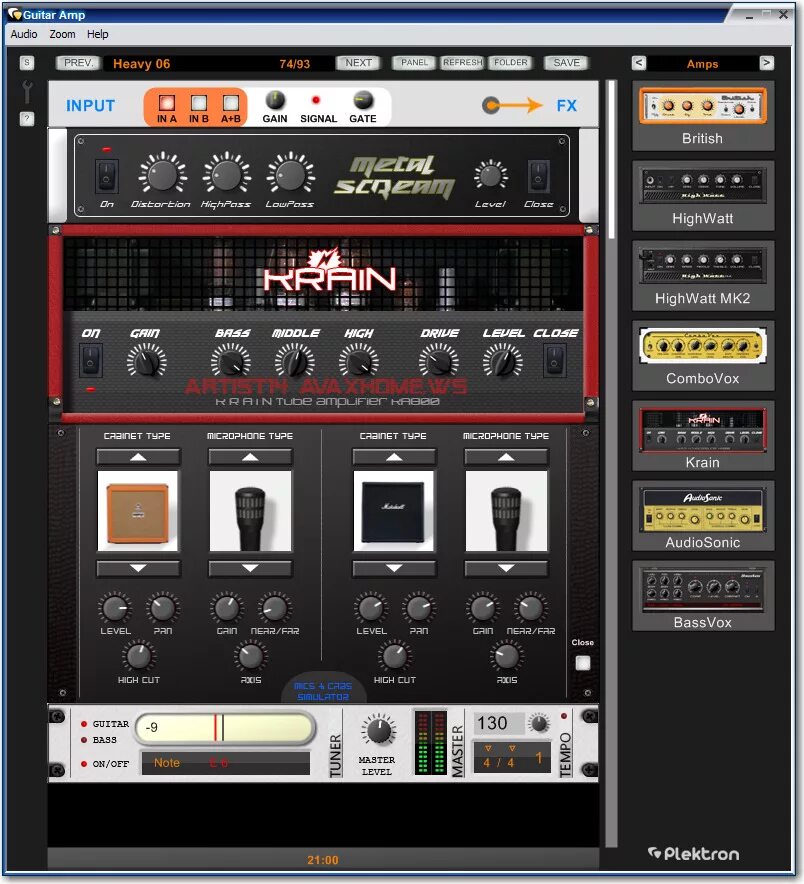
Task: Flip the Krain CLOSE switch
Action: click(x=555, y=361)
